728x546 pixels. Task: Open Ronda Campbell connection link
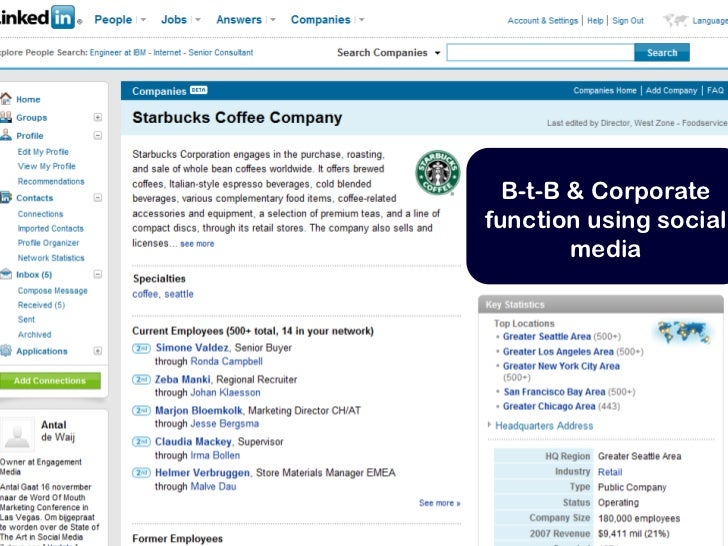pyautogui.click(x=227, y=361)
